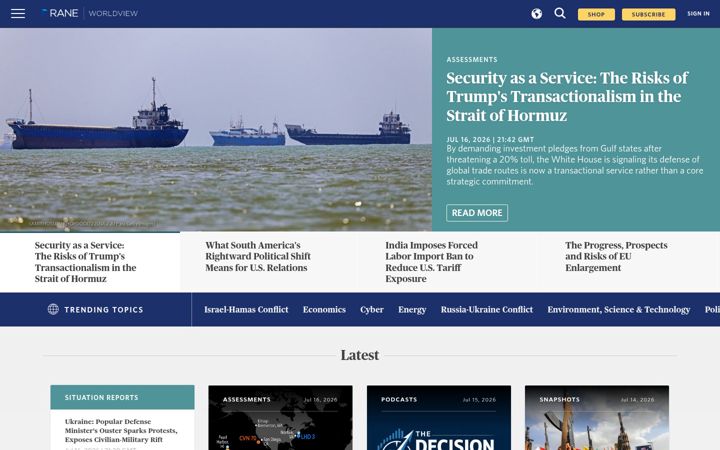Open Ukraine Popular Defense Minister's Ouster report
The height and width of the screenshot is (450, 720).
point(121,430)
